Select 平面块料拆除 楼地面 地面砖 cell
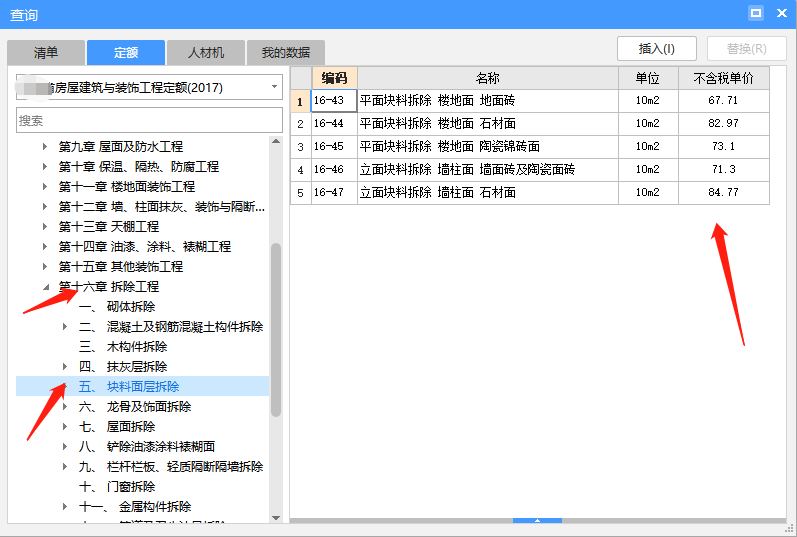Viewport: 797px width, 537px height. coord(488,101)
